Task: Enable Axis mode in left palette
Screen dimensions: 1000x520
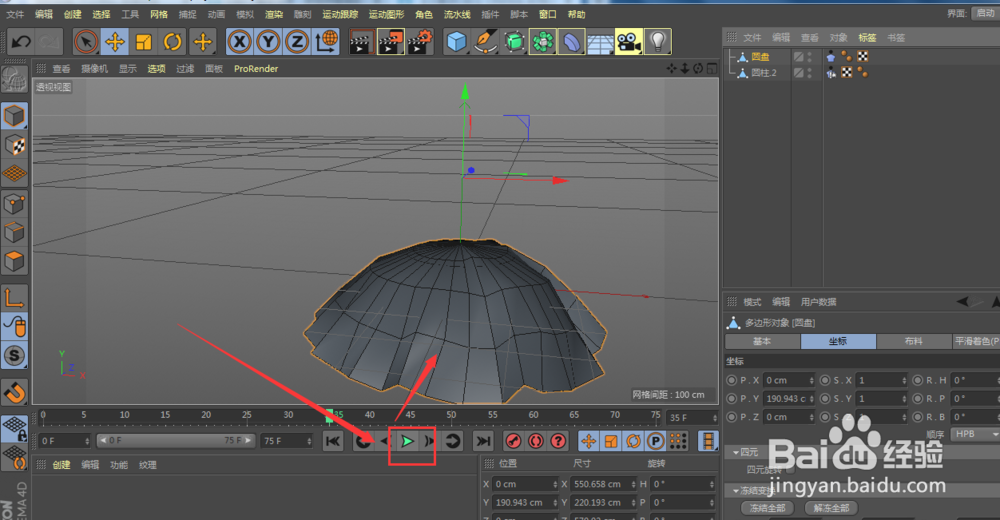Action: click(x=15, y=297)
